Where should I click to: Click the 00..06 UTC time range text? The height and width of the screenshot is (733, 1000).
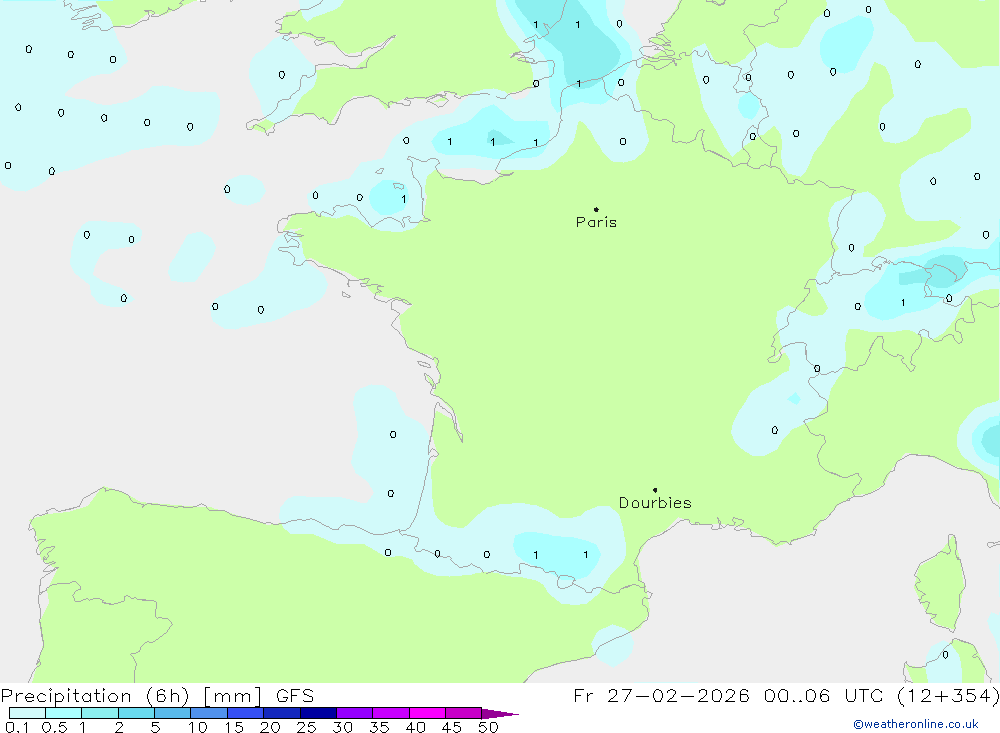click(824, 695)
